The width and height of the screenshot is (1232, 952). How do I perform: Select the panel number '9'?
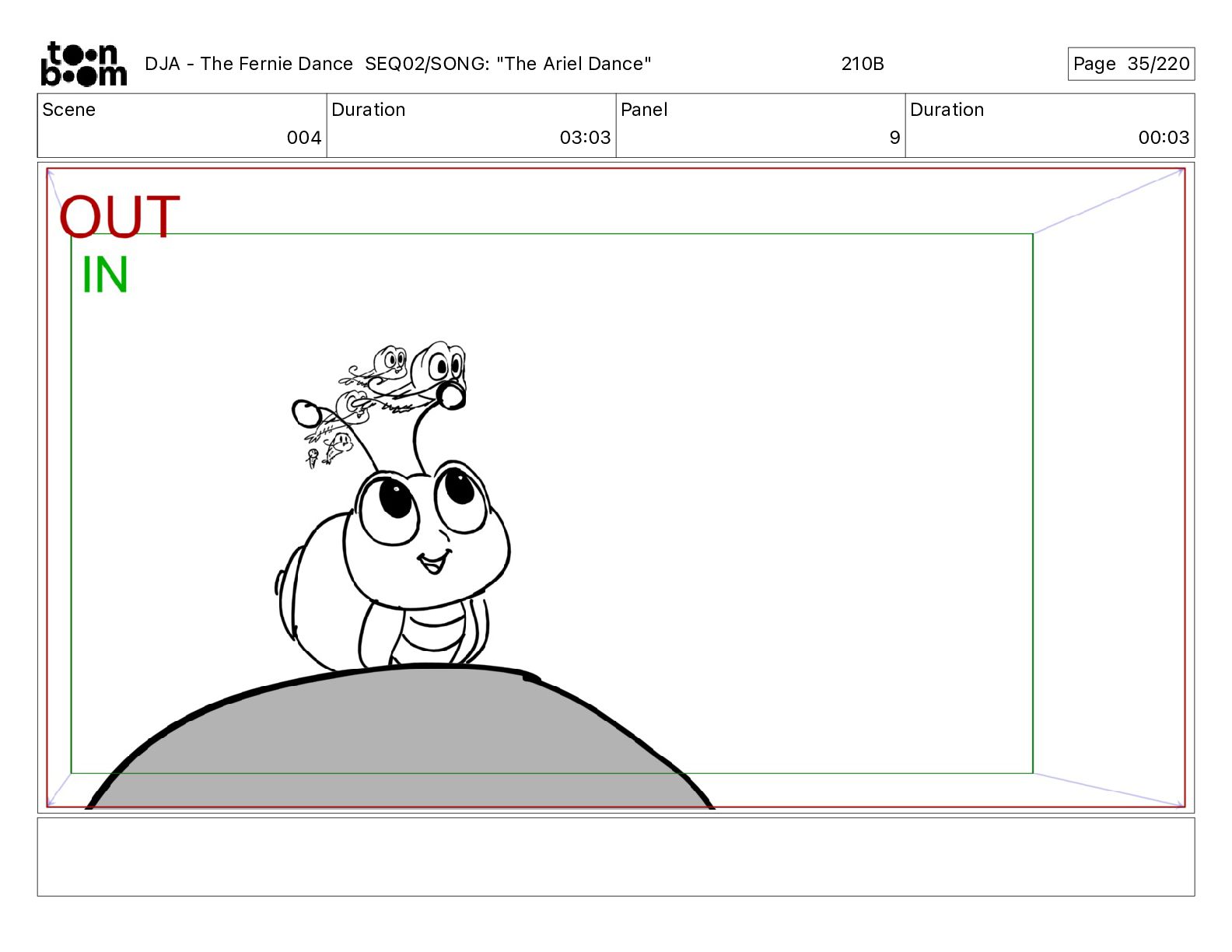tap(894, 138)
